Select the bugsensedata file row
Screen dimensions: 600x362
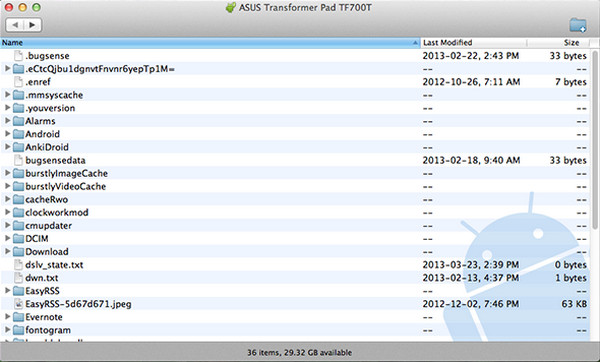tap(295, 160)
